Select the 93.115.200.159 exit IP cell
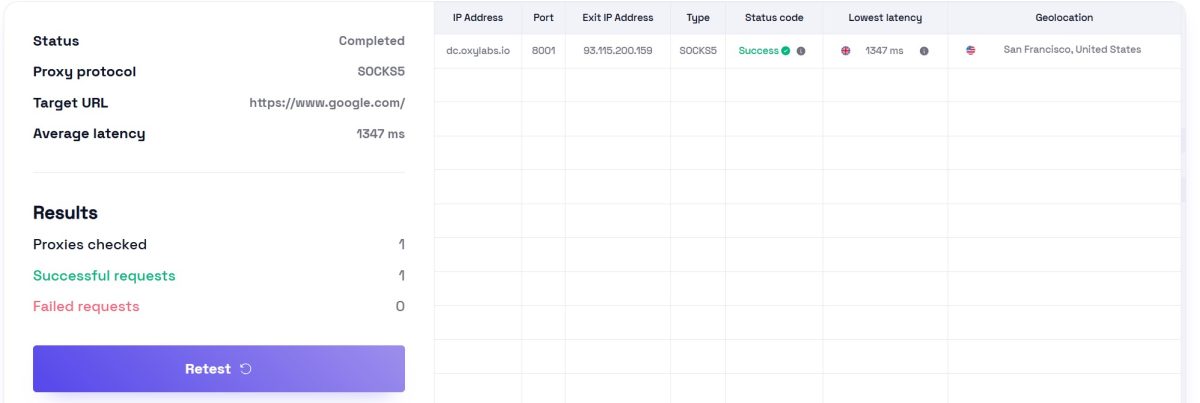1200x403 pixels. click(618, 51)
